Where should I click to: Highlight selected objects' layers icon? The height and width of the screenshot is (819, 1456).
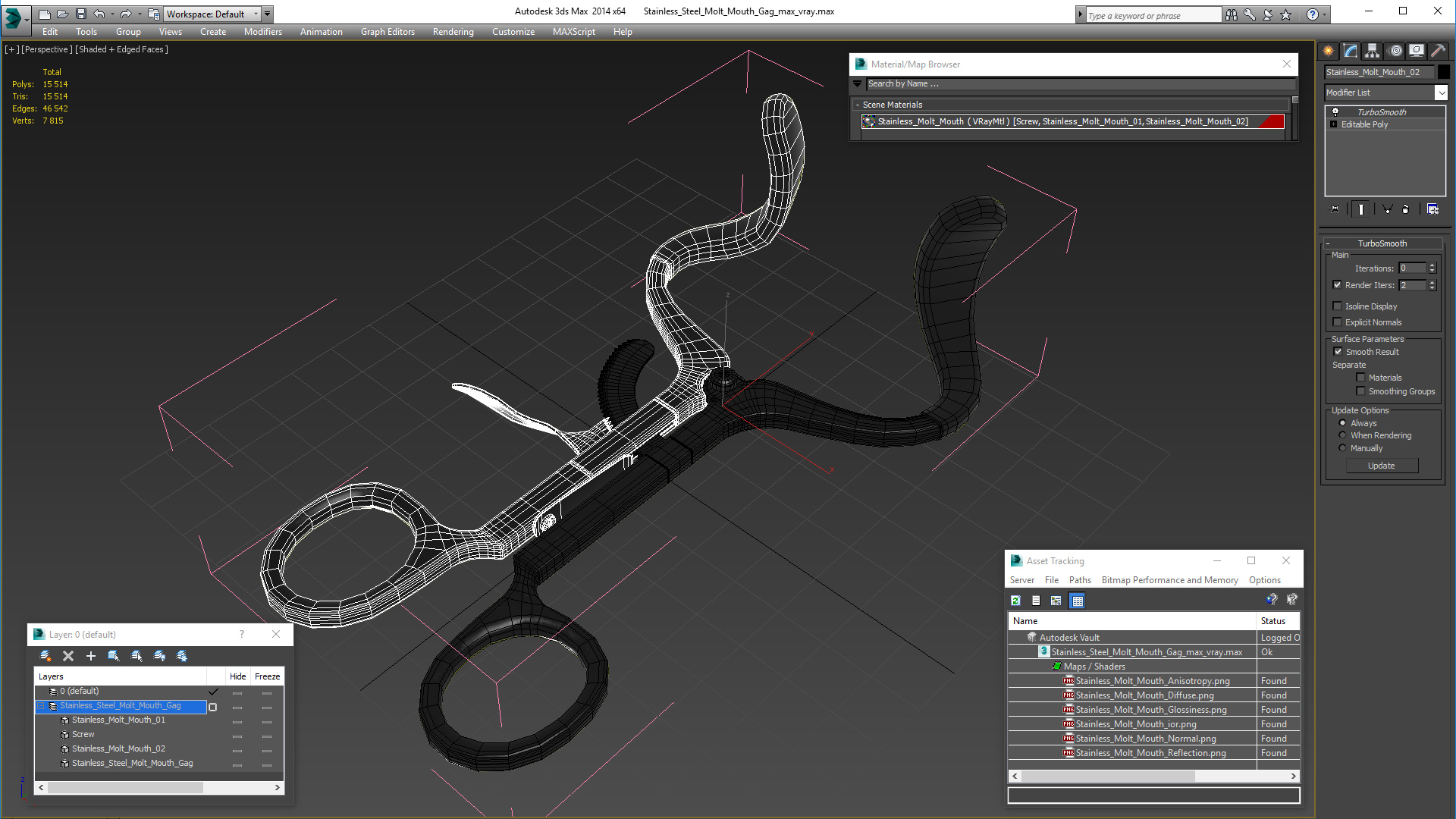[x=136, y=656]
